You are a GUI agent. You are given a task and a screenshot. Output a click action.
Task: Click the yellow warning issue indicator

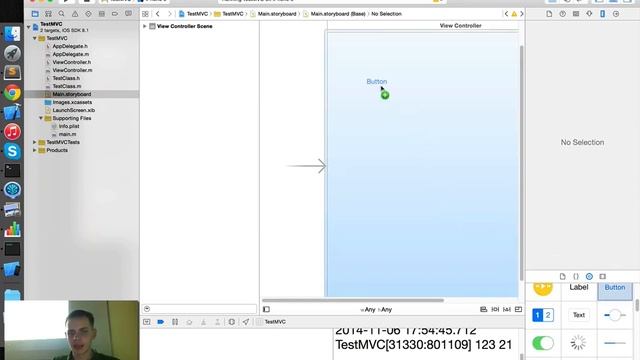pyautogui.click(x=514, y=14)
